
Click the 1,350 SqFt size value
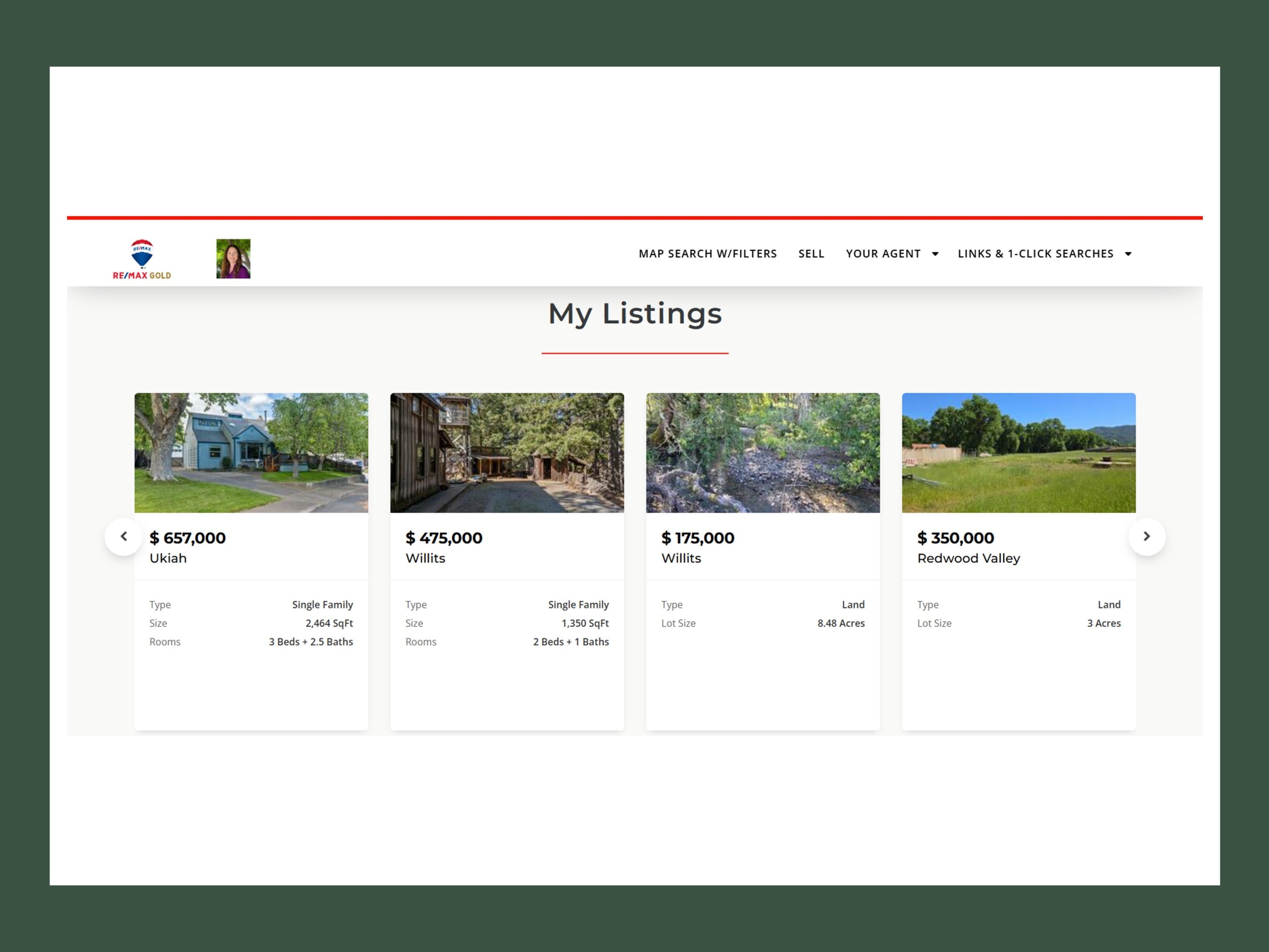[585, 623]
